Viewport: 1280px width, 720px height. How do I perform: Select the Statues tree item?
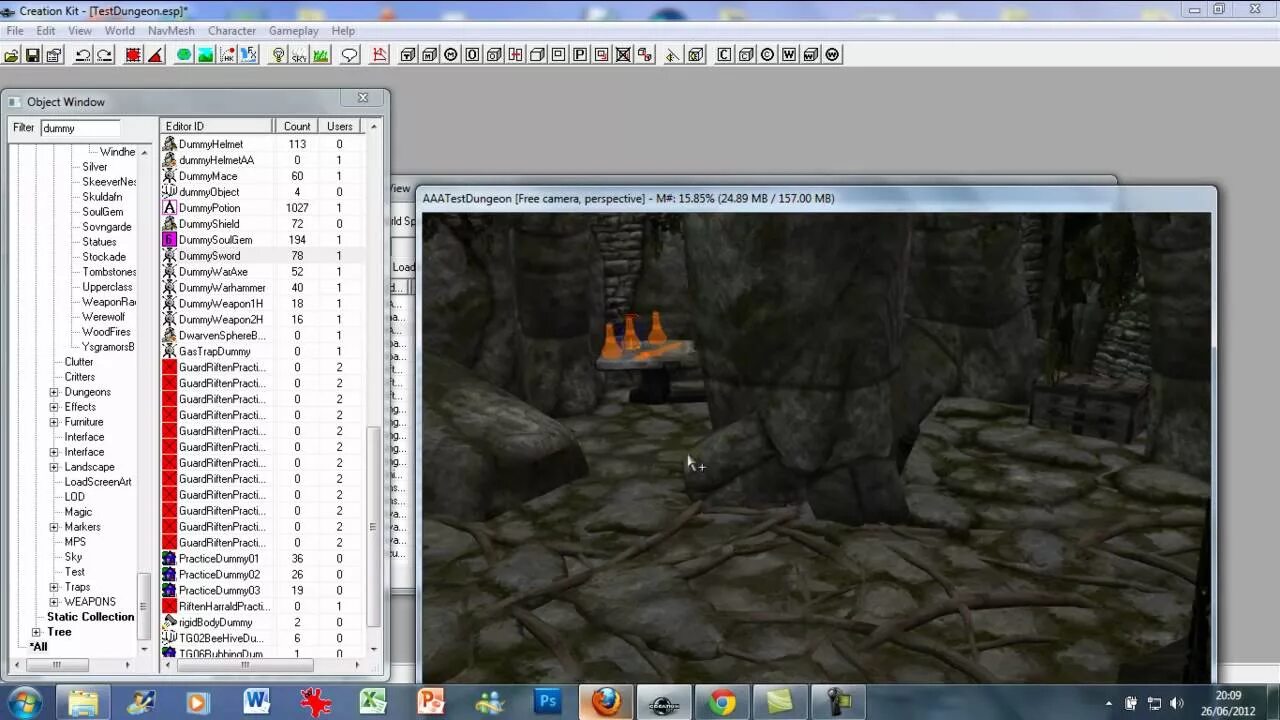99,242
